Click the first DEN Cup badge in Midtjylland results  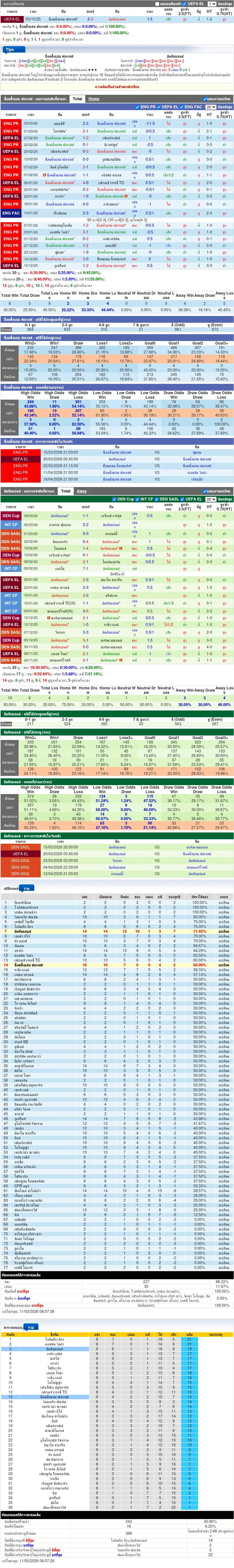tap(10, 516)
